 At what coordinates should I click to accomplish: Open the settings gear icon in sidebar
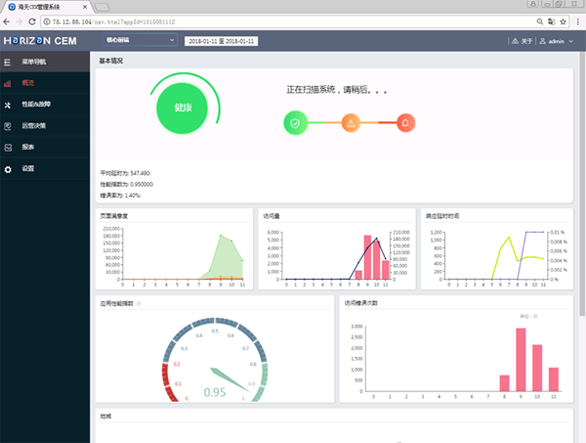pyautogui.click(x=7, y=169)
